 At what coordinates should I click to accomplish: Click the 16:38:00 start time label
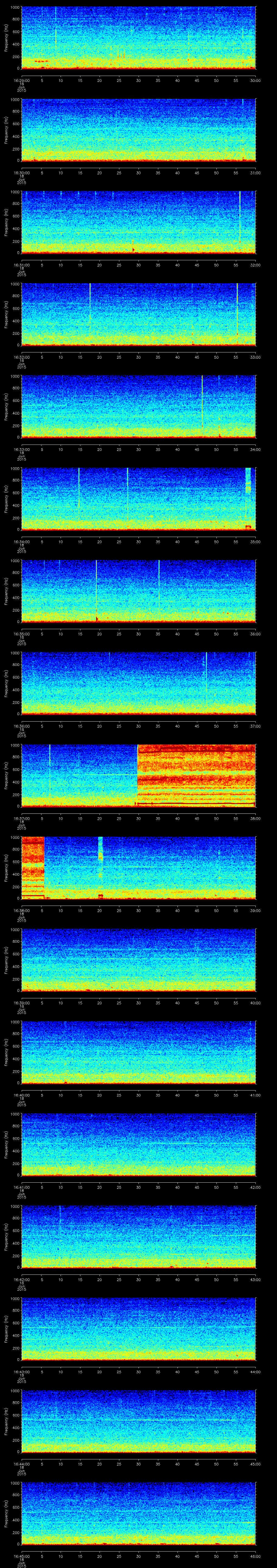coord(21,910)
